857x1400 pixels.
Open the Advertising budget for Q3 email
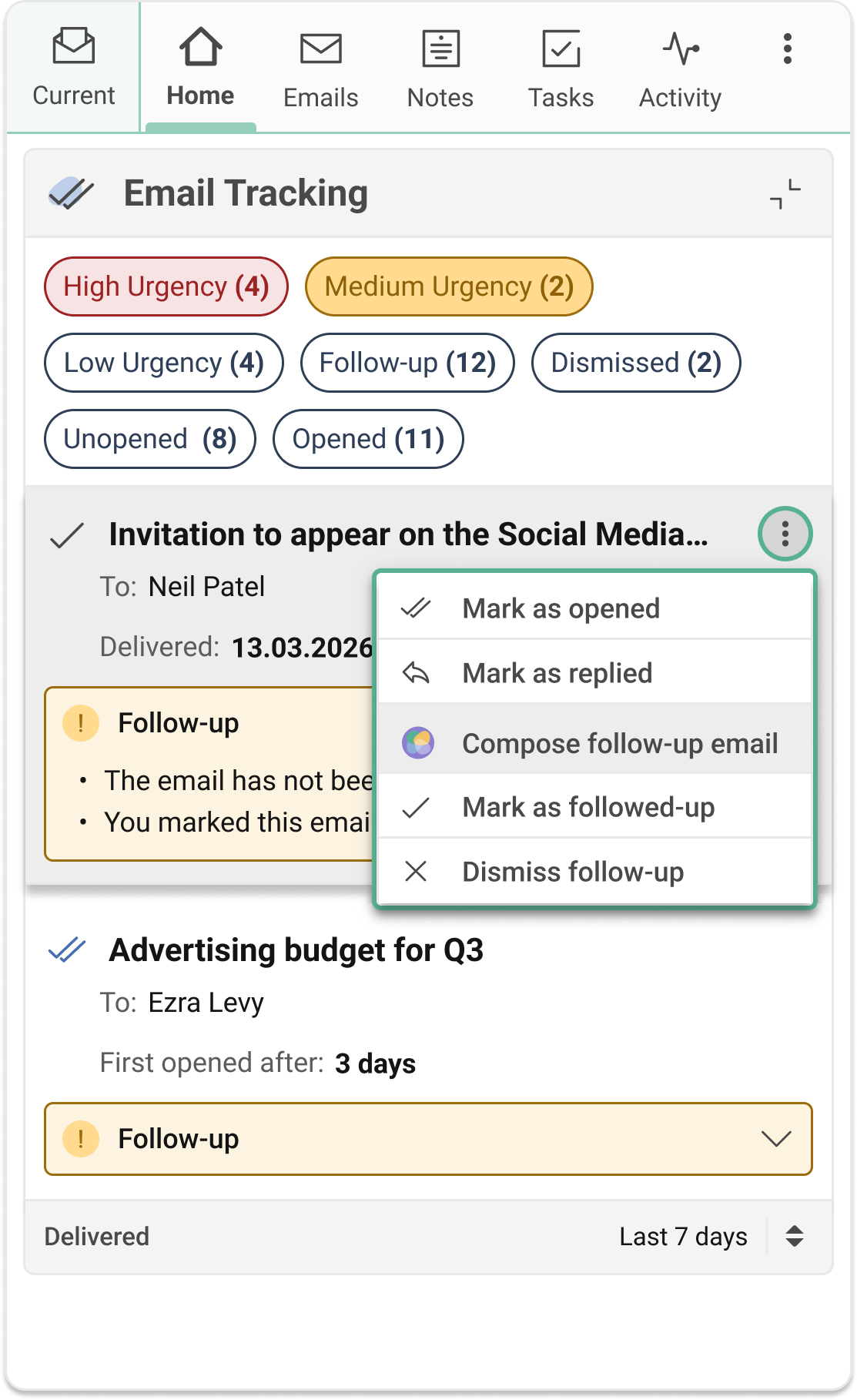(x=296, y=950)
